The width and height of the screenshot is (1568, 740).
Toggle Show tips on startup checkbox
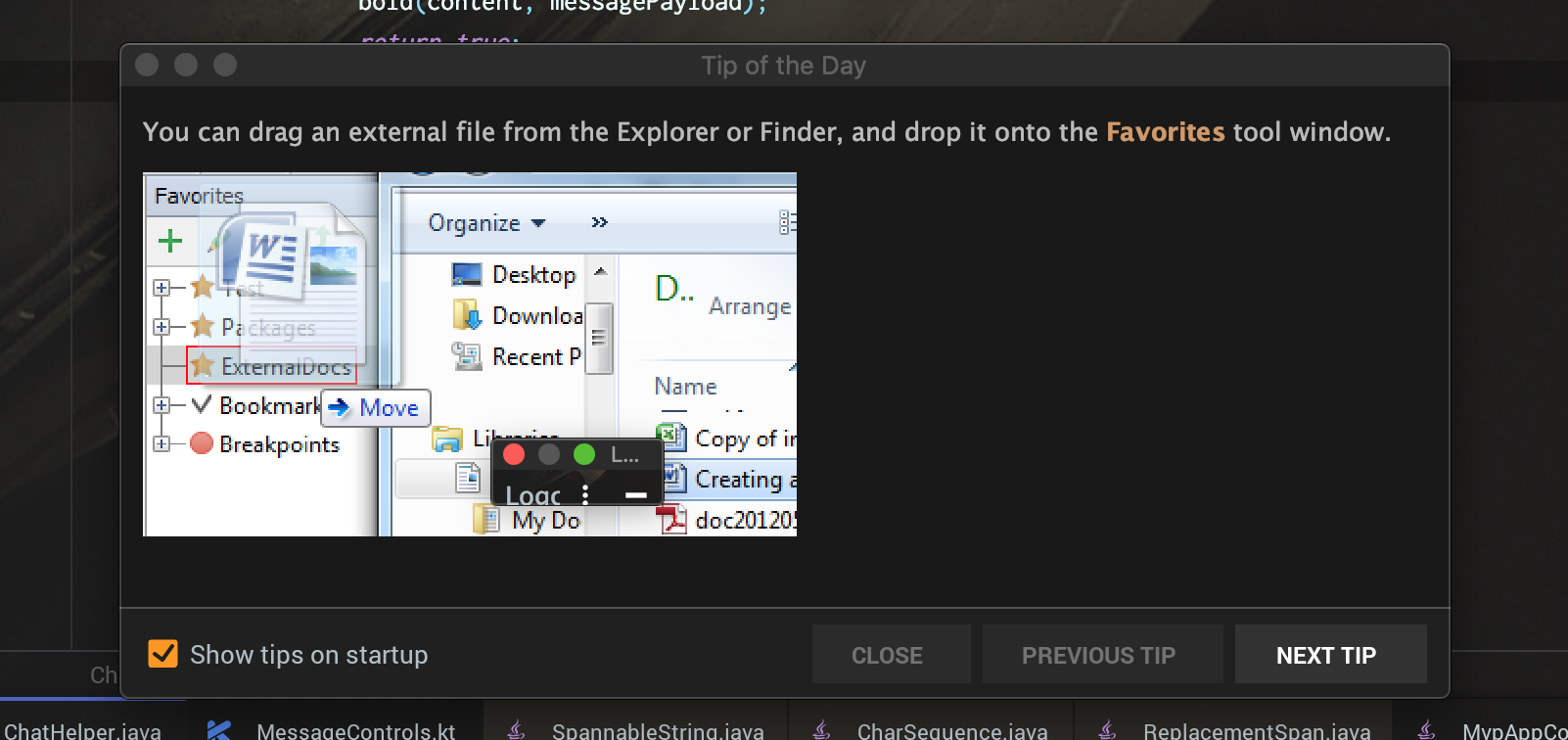tap(162, 654)
